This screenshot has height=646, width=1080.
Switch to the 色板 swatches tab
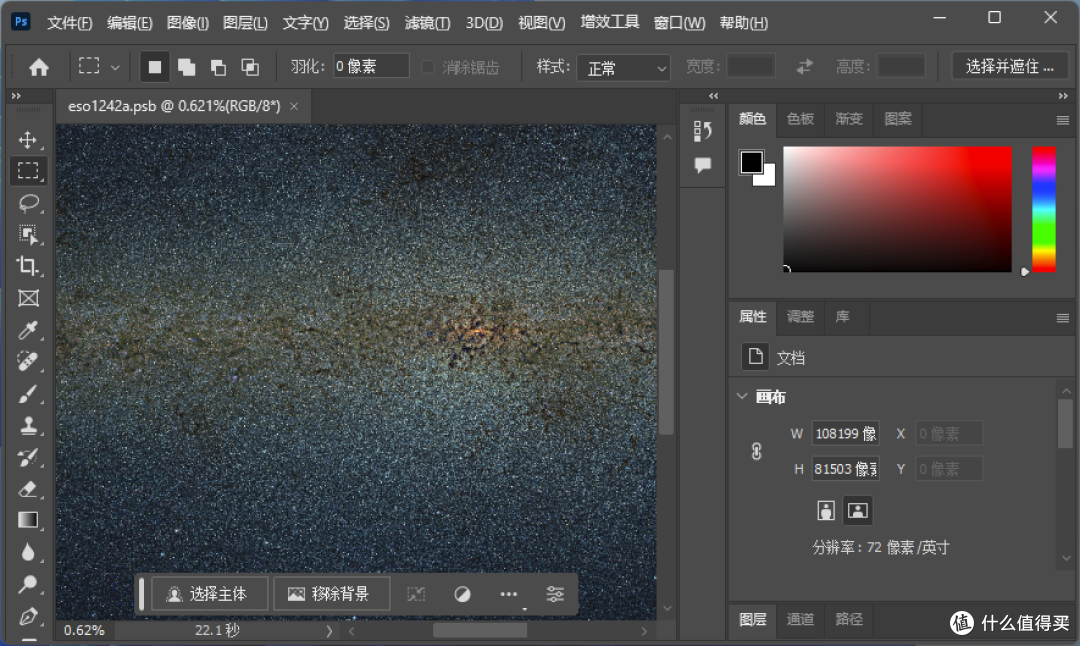[x=800, y=119]
